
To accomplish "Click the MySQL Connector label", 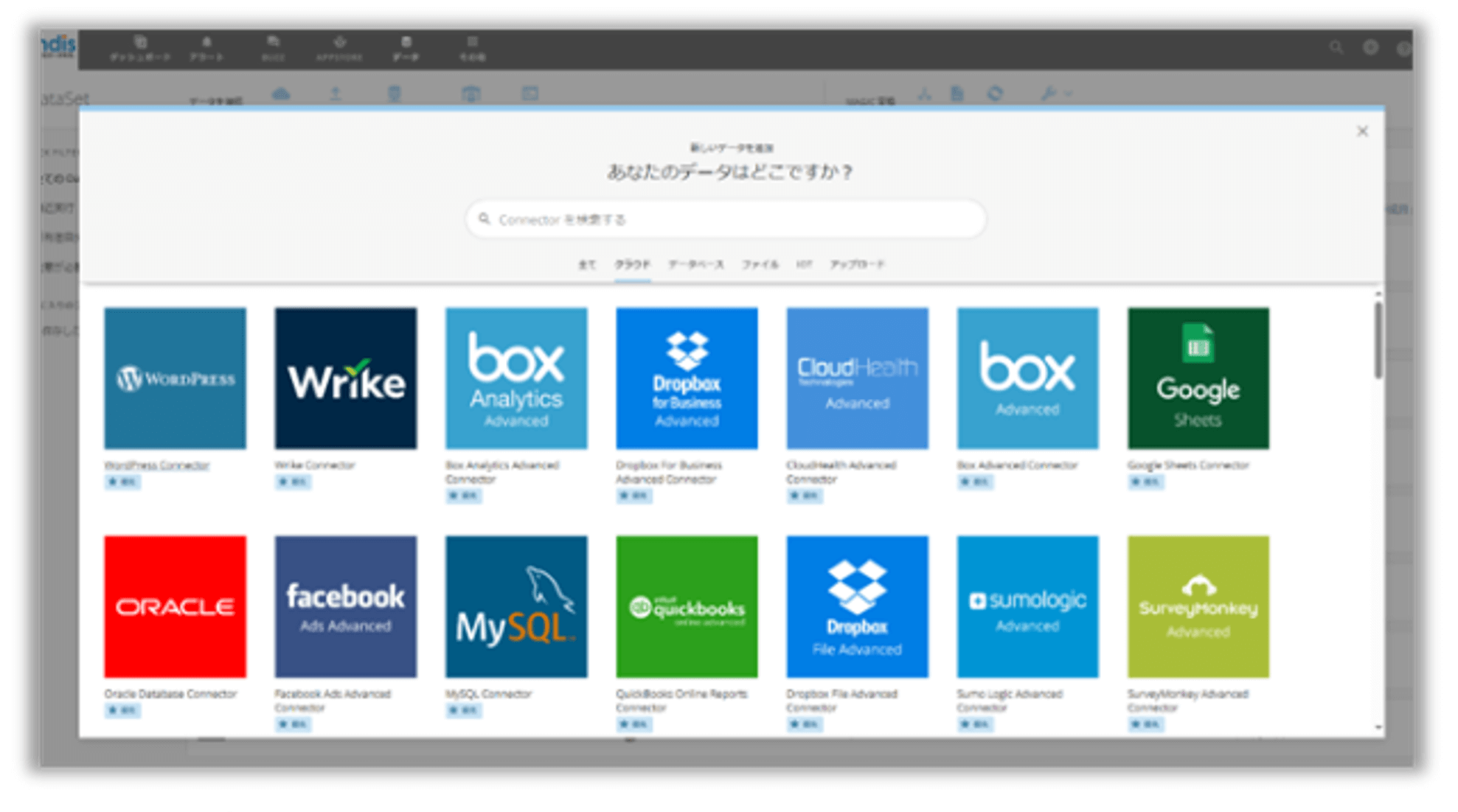I will [x=488, y=694].
